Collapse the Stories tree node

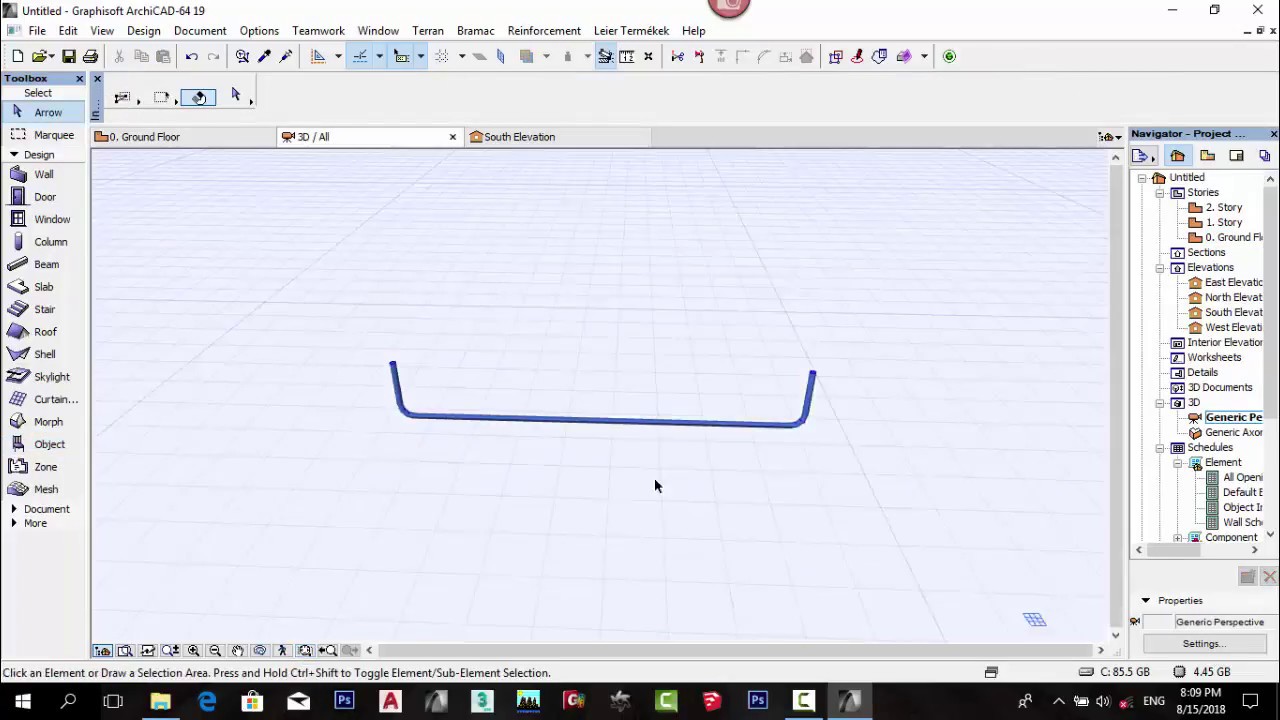pyautogui.click(x=1160, y=193)
